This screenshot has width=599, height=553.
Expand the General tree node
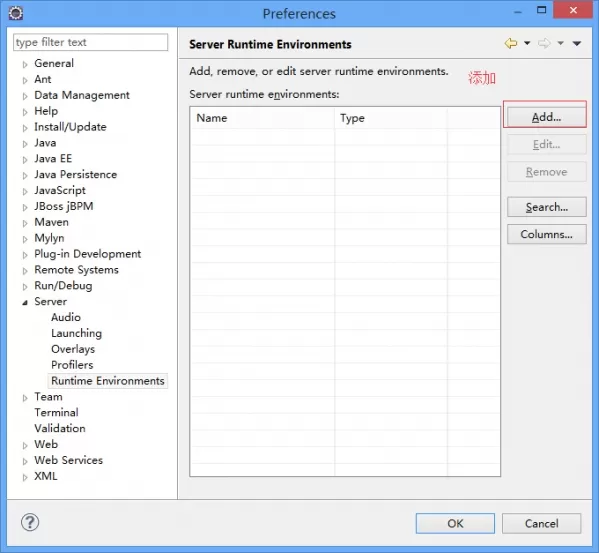tap(25, 64)
